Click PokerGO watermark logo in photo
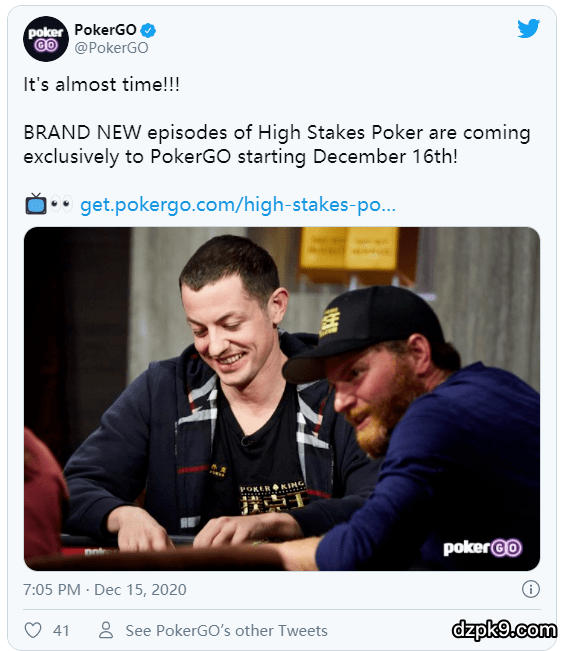The width and height of the screenshot is (566, 651). coord(483,548)
